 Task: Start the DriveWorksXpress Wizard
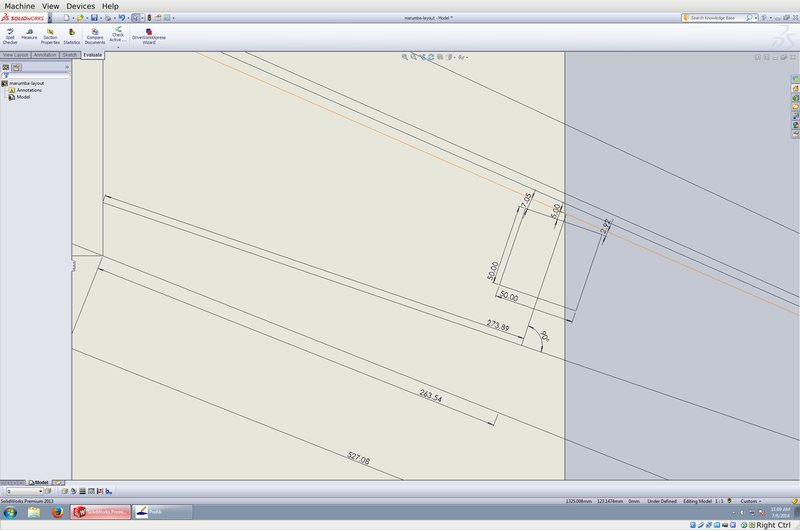(x=149, y=35)
